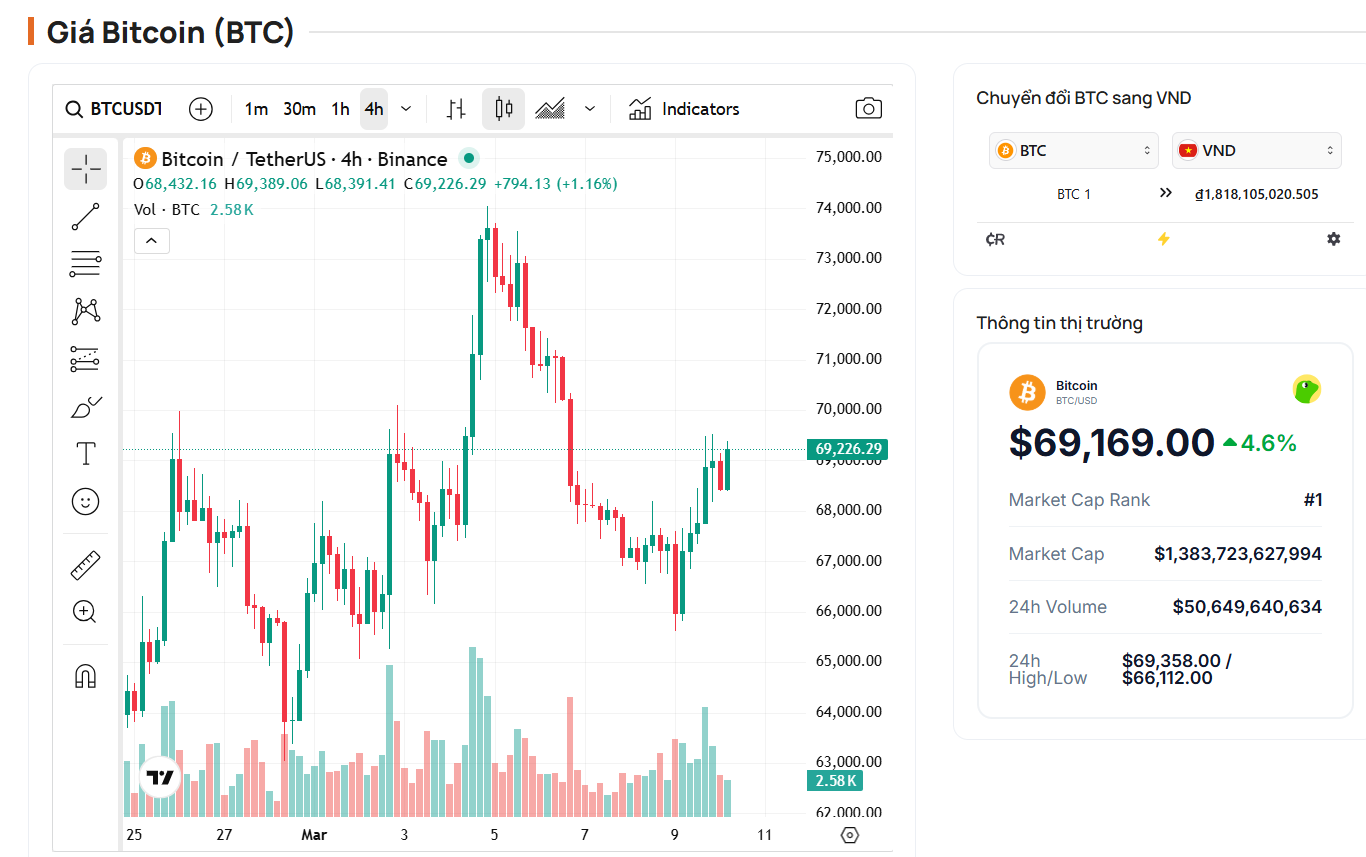Collapse the chart legend with the chevron
Viewport: 1366px width, 857px height.
(151, 241)
